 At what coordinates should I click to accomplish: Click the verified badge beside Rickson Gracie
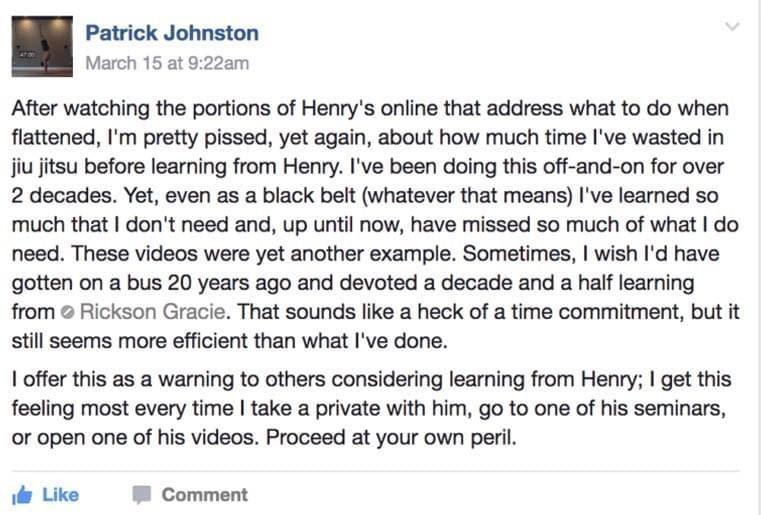[67, 312]
